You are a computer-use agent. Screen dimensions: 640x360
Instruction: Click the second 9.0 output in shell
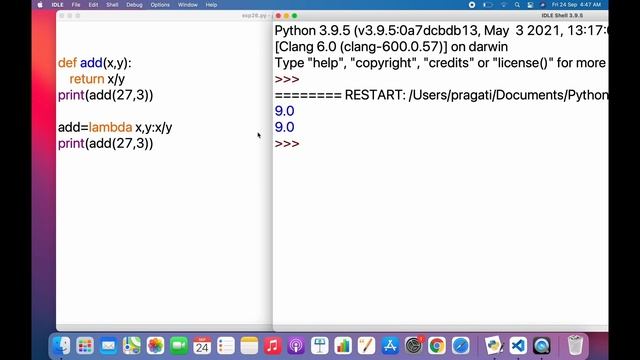(x=284, y=127)
